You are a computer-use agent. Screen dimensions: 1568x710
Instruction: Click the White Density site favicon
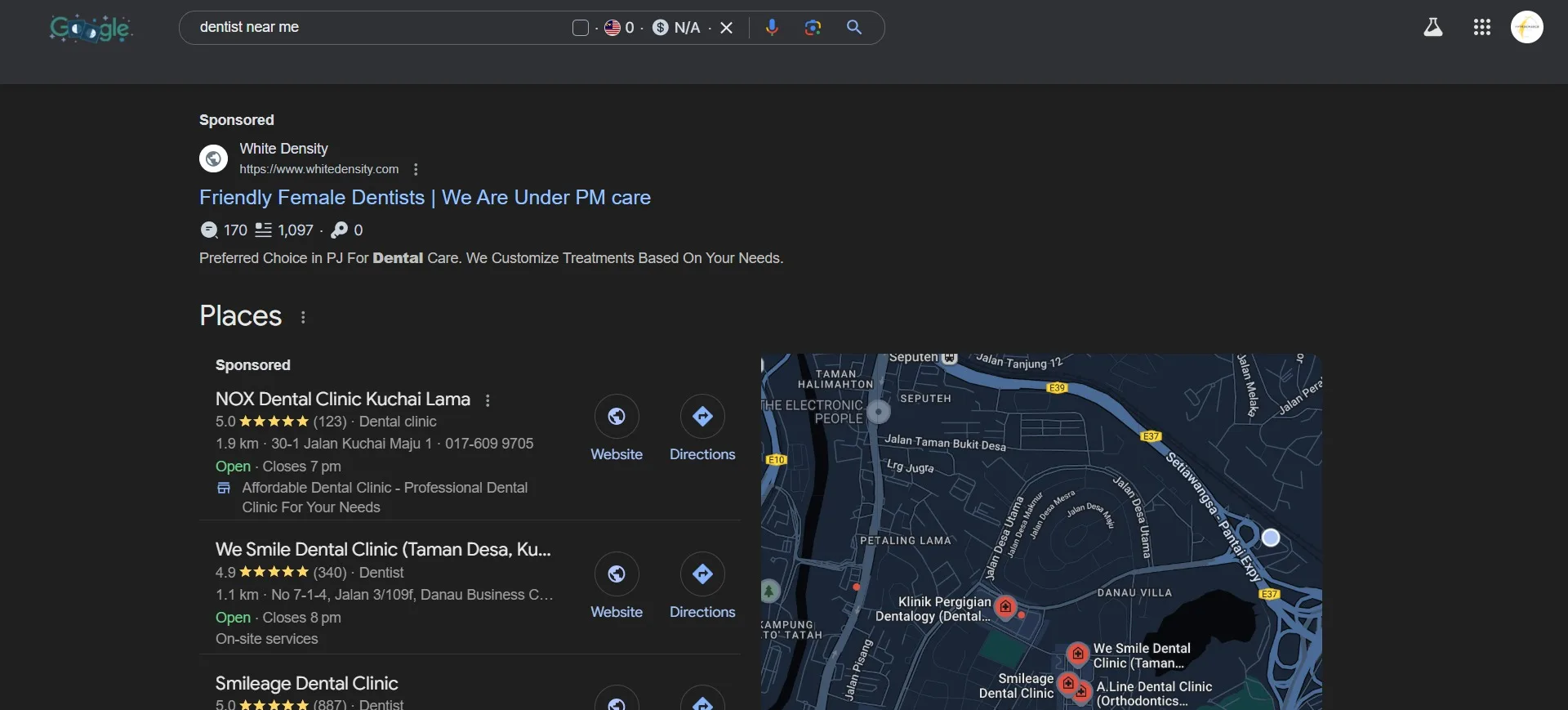214,159
